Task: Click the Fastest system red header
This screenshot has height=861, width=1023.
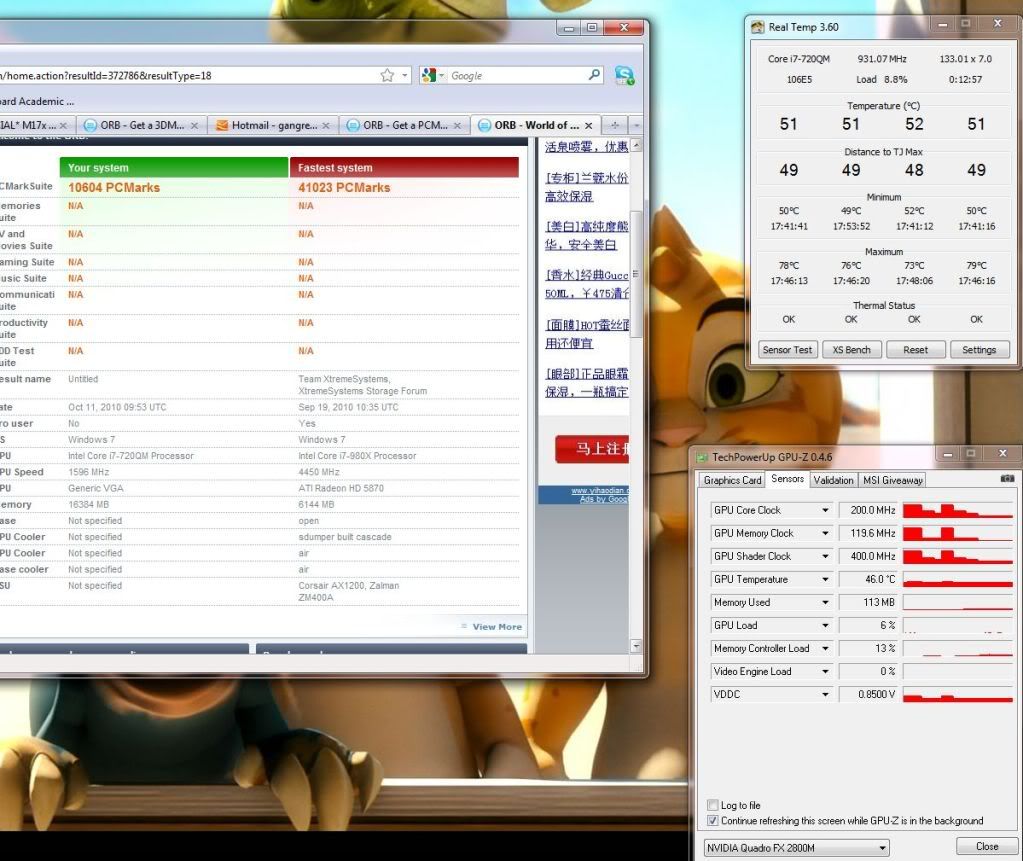Action: [405, 168]
